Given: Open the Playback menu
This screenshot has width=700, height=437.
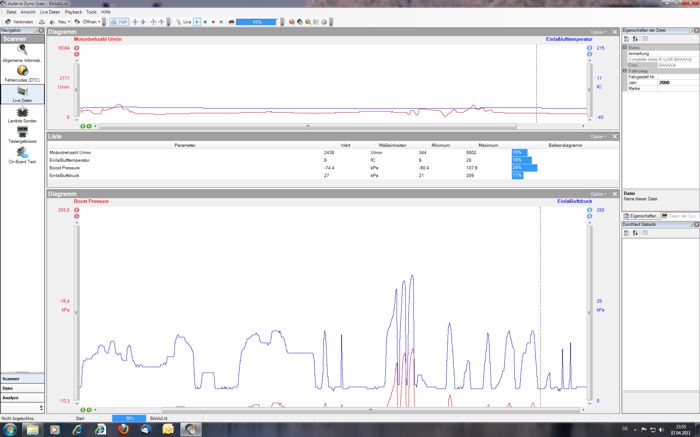Looking at the screenshot, I should point(73,11).
